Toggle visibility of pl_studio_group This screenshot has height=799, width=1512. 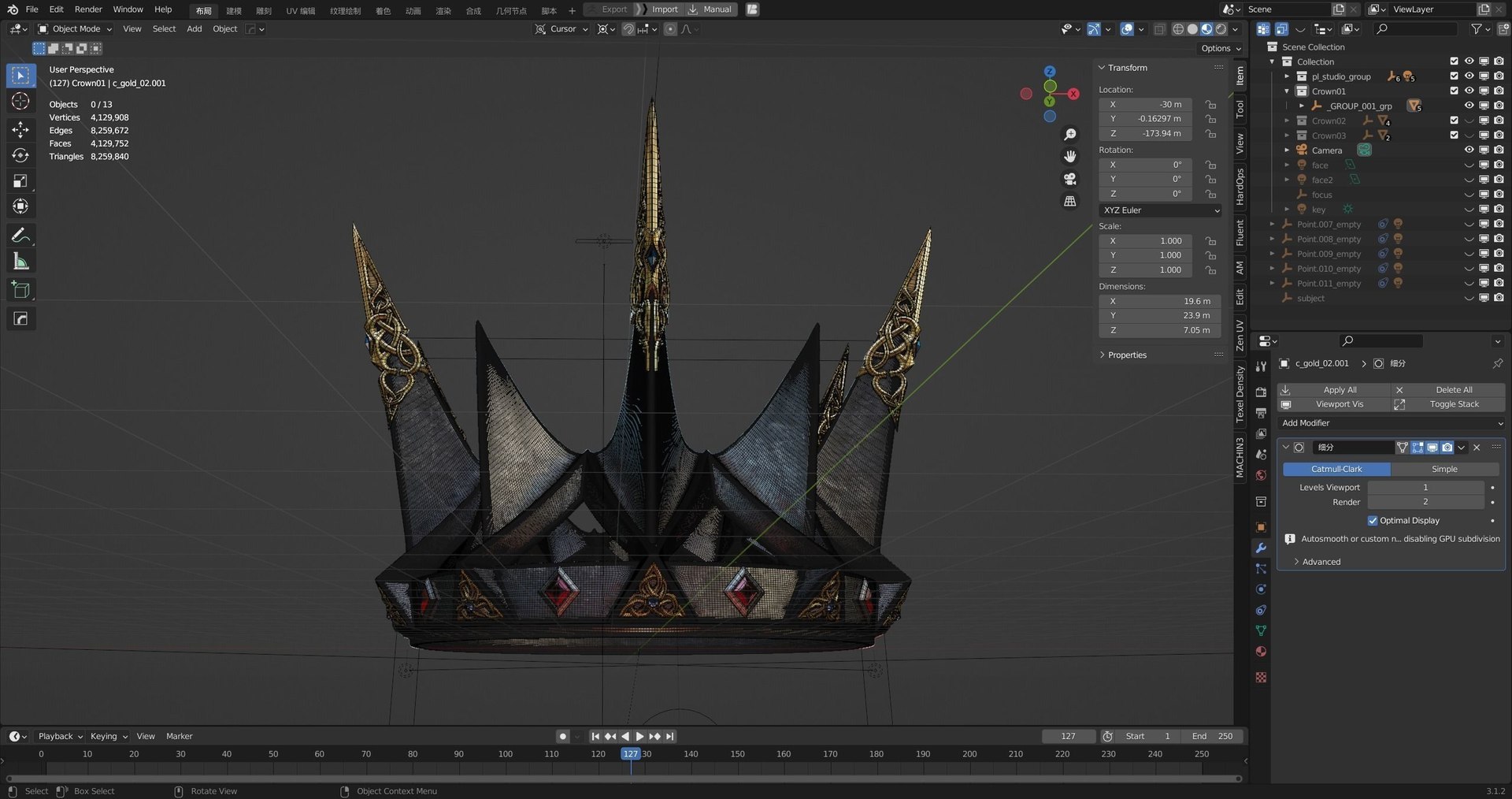(1469, 76)
